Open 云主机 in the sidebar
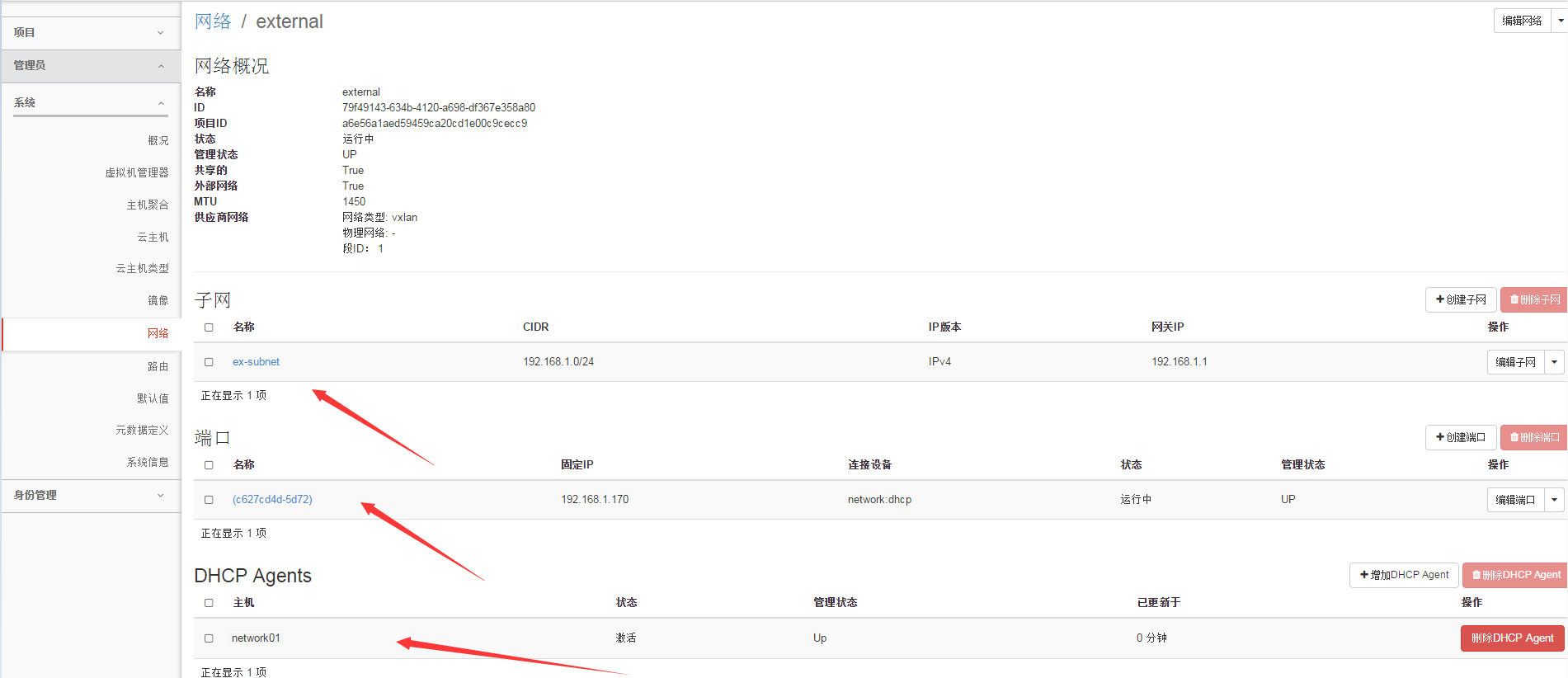Screen dimensions: 1568x678 (153, 238)
